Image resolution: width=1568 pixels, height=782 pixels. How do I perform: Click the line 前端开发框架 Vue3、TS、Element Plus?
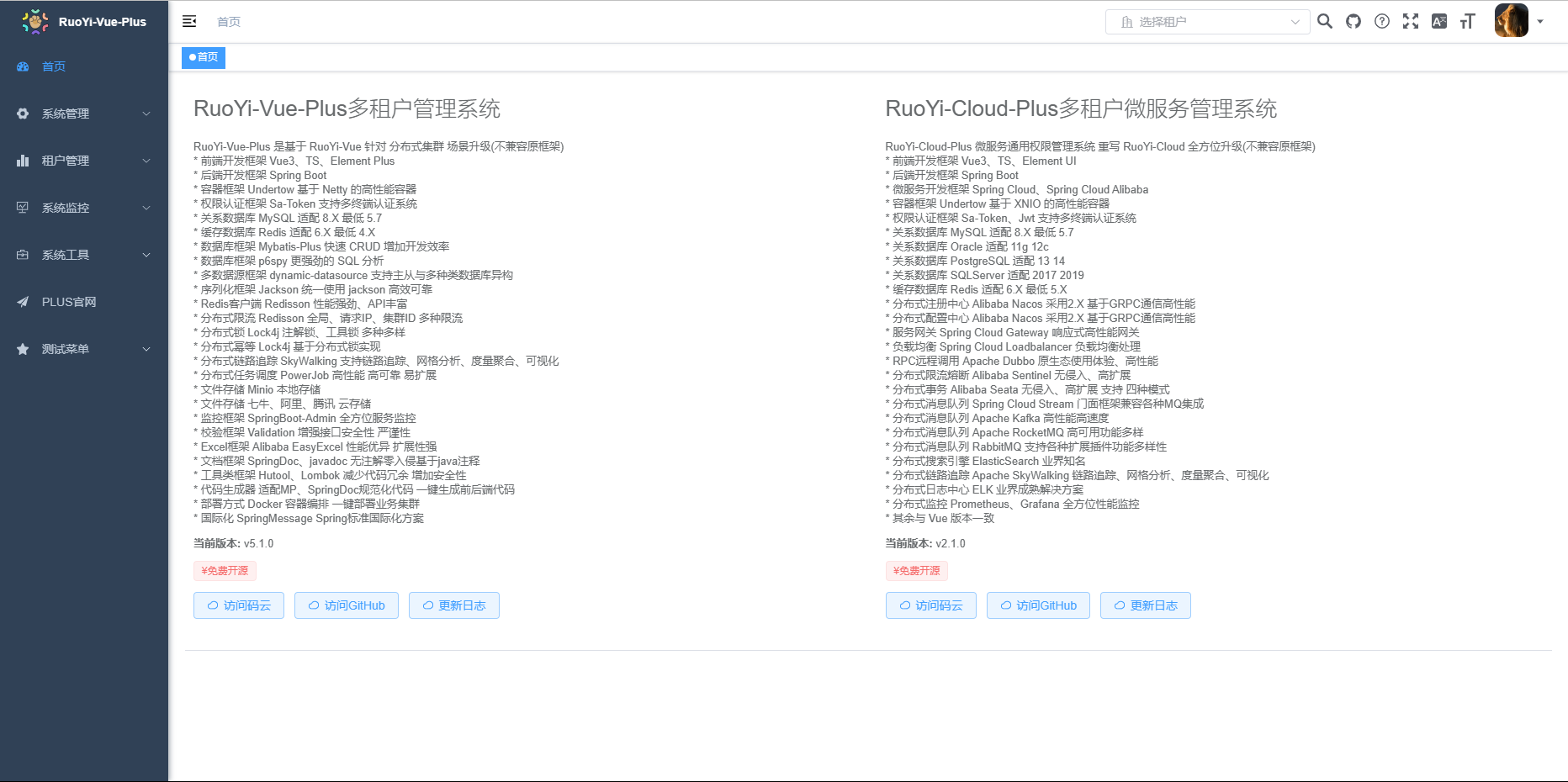294,161
